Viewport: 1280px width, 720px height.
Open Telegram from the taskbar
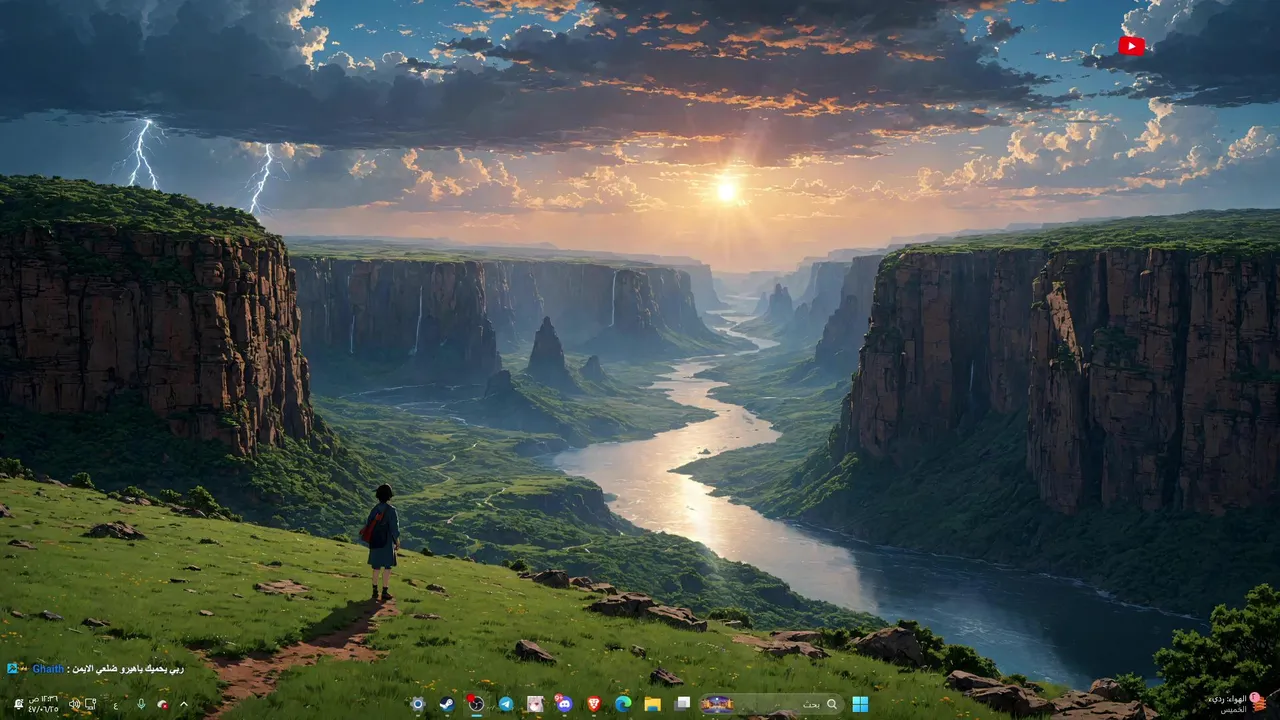(506, 704)
